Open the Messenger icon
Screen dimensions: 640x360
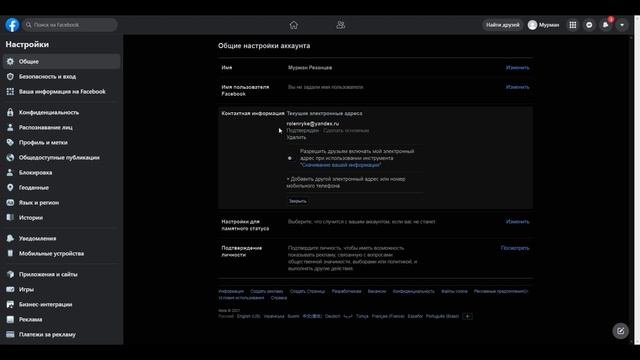coord(589,25)
